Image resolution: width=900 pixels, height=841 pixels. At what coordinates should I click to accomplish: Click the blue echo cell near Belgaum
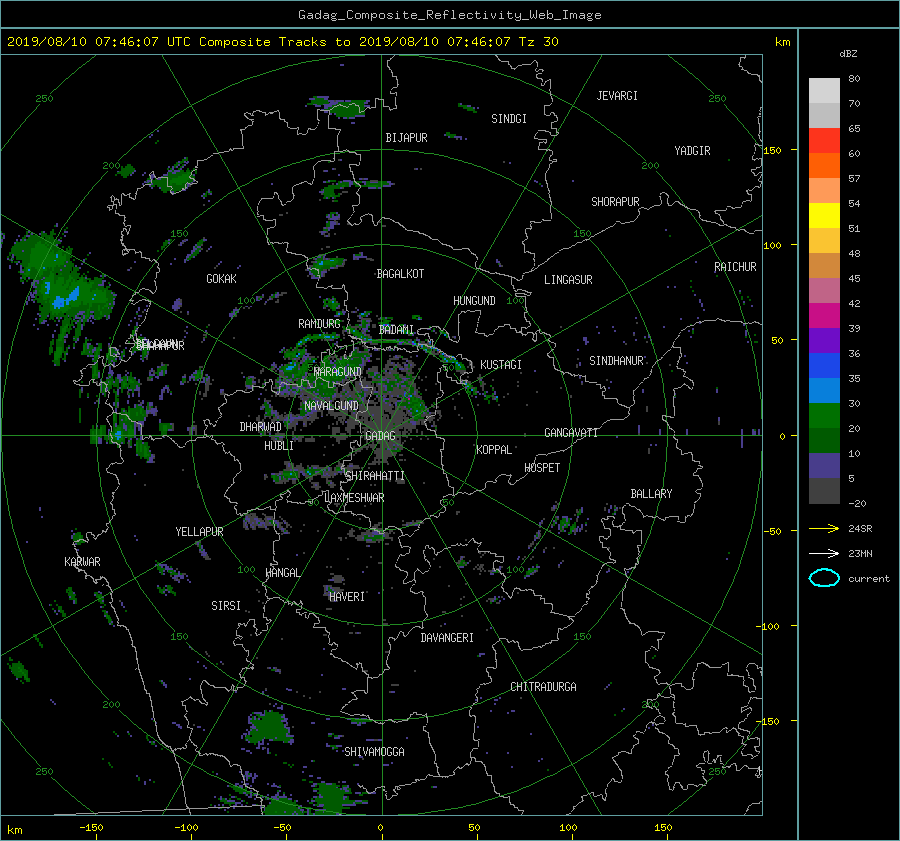pos(65,299)
